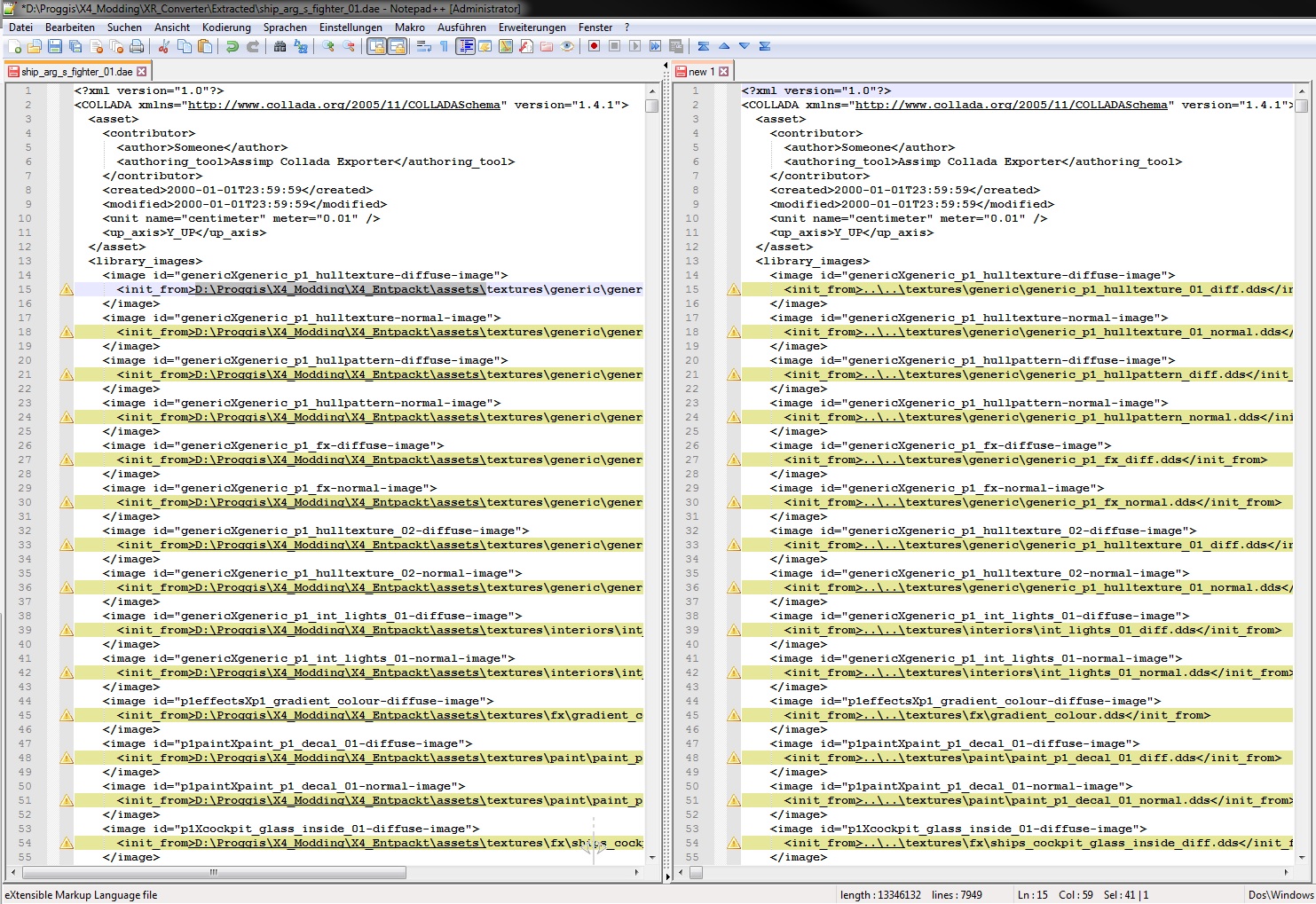Toggle show all characters pilcrow
Viewport: 1316px width, 904px height.
pos(444,46)
